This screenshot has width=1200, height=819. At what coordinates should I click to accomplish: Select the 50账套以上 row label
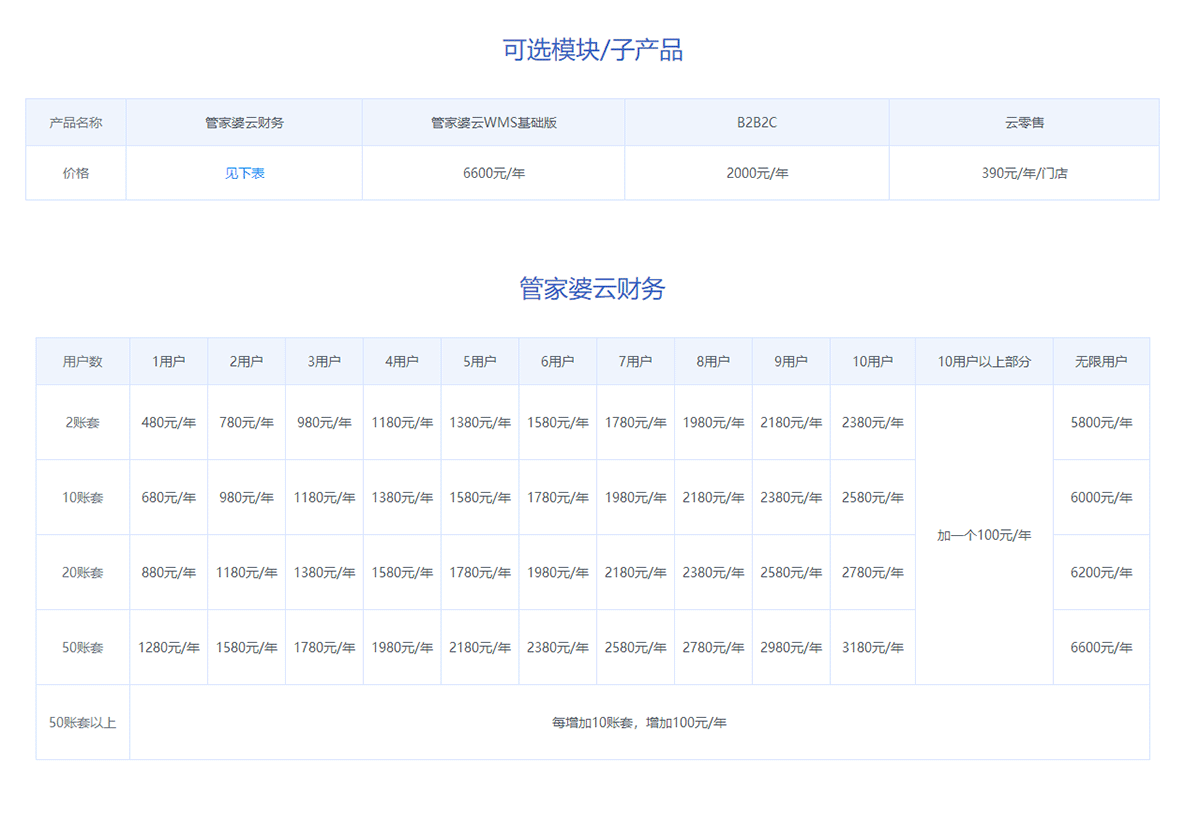tap(83, 722)
